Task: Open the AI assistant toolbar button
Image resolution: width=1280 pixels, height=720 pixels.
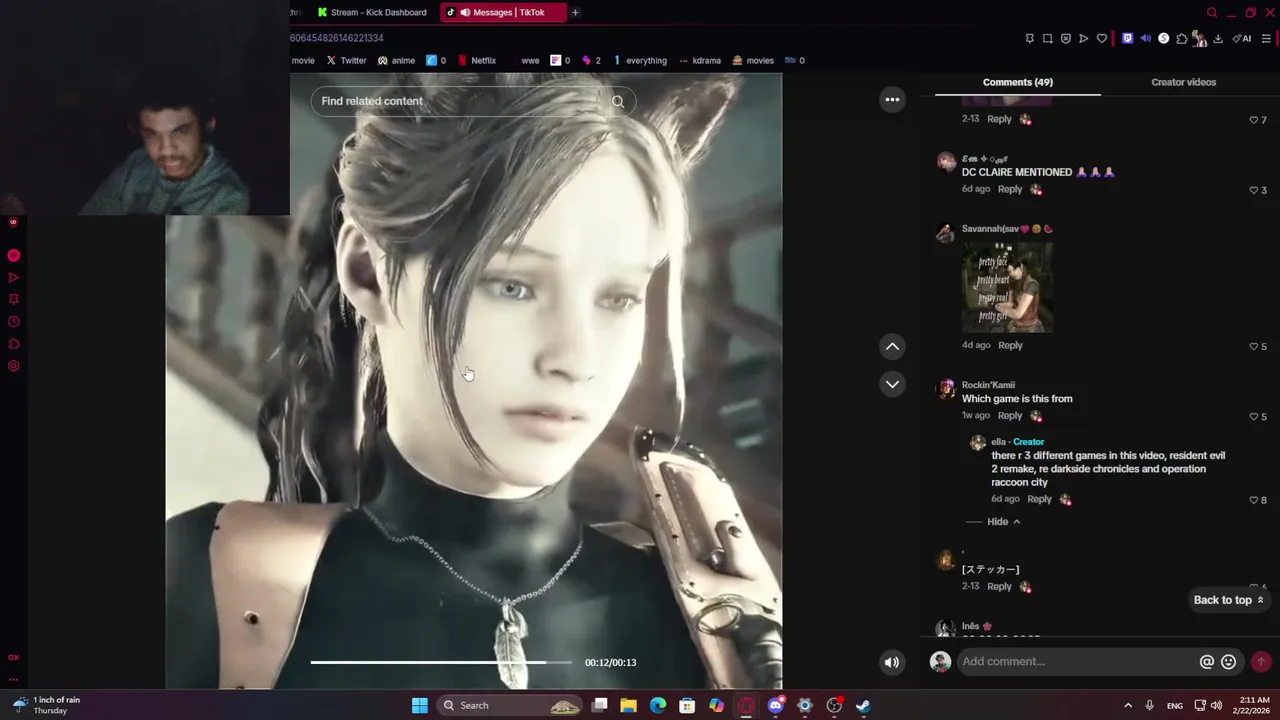Action: (1242, 39)
